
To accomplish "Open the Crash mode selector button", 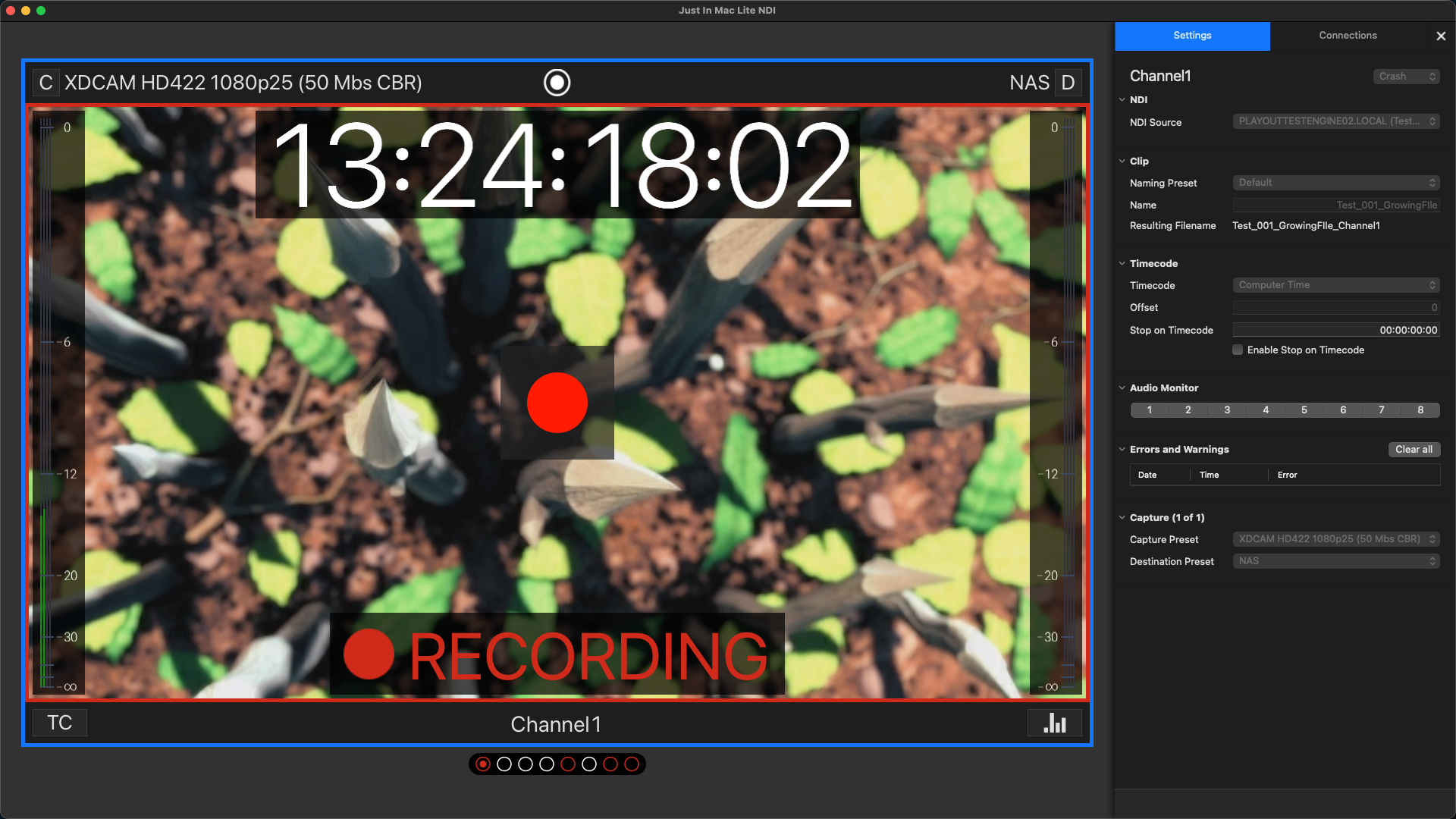I will click(1406, 77).
